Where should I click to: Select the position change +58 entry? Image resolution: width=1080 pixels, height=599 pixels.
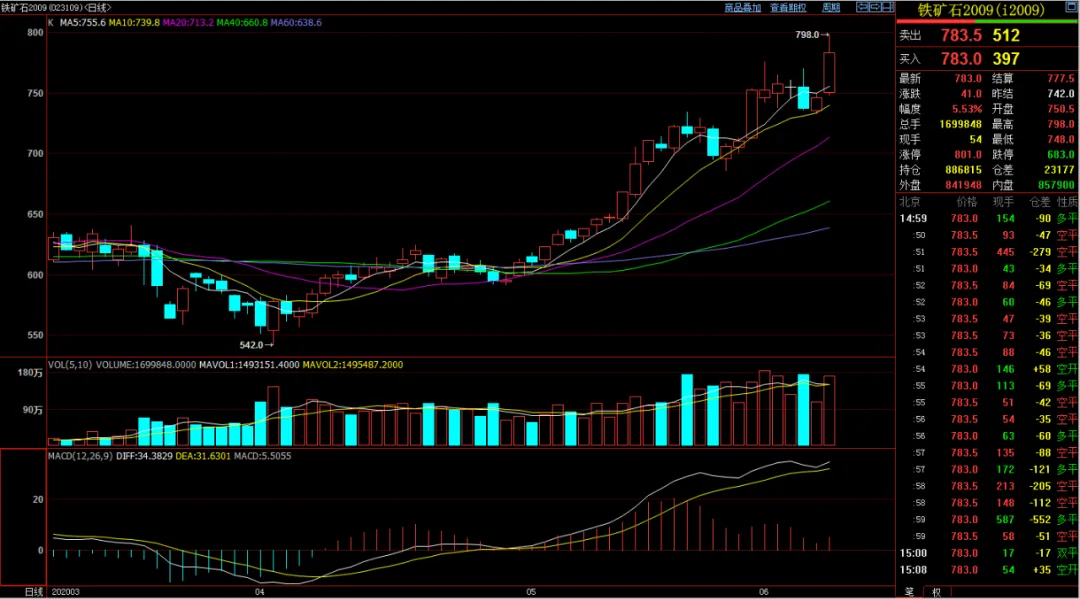(1041, 369)
